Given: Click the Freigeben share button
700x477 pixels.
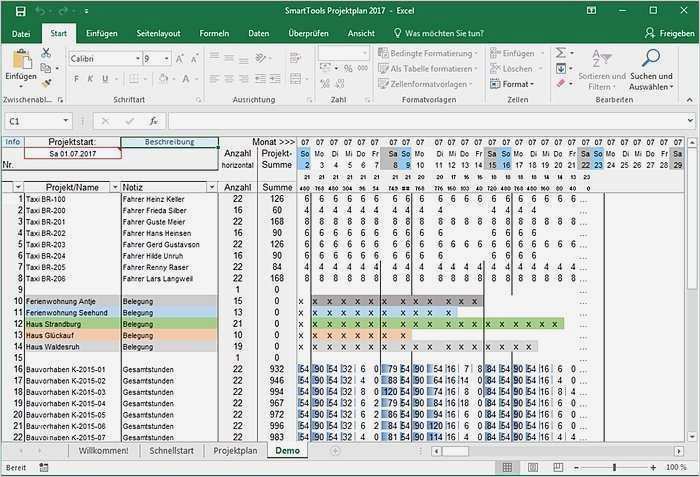Looking at the screenshot, I should [670, 33].
